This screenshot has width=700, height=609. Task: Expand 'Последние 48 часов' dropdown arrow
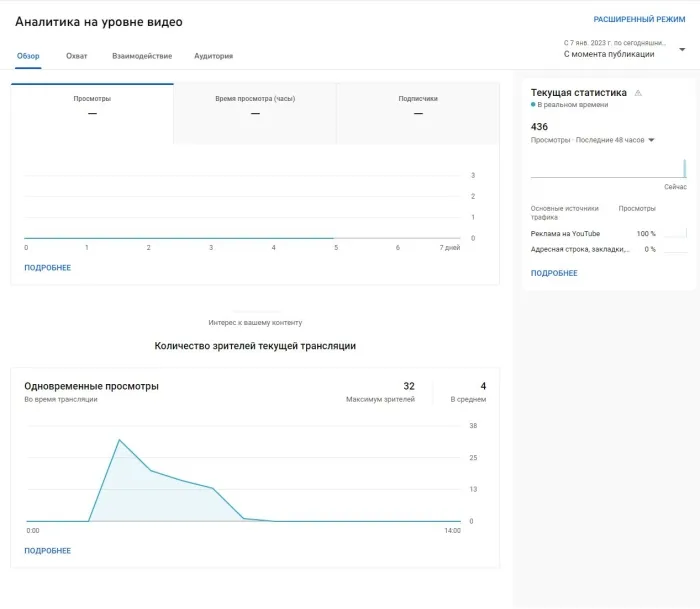651,140
